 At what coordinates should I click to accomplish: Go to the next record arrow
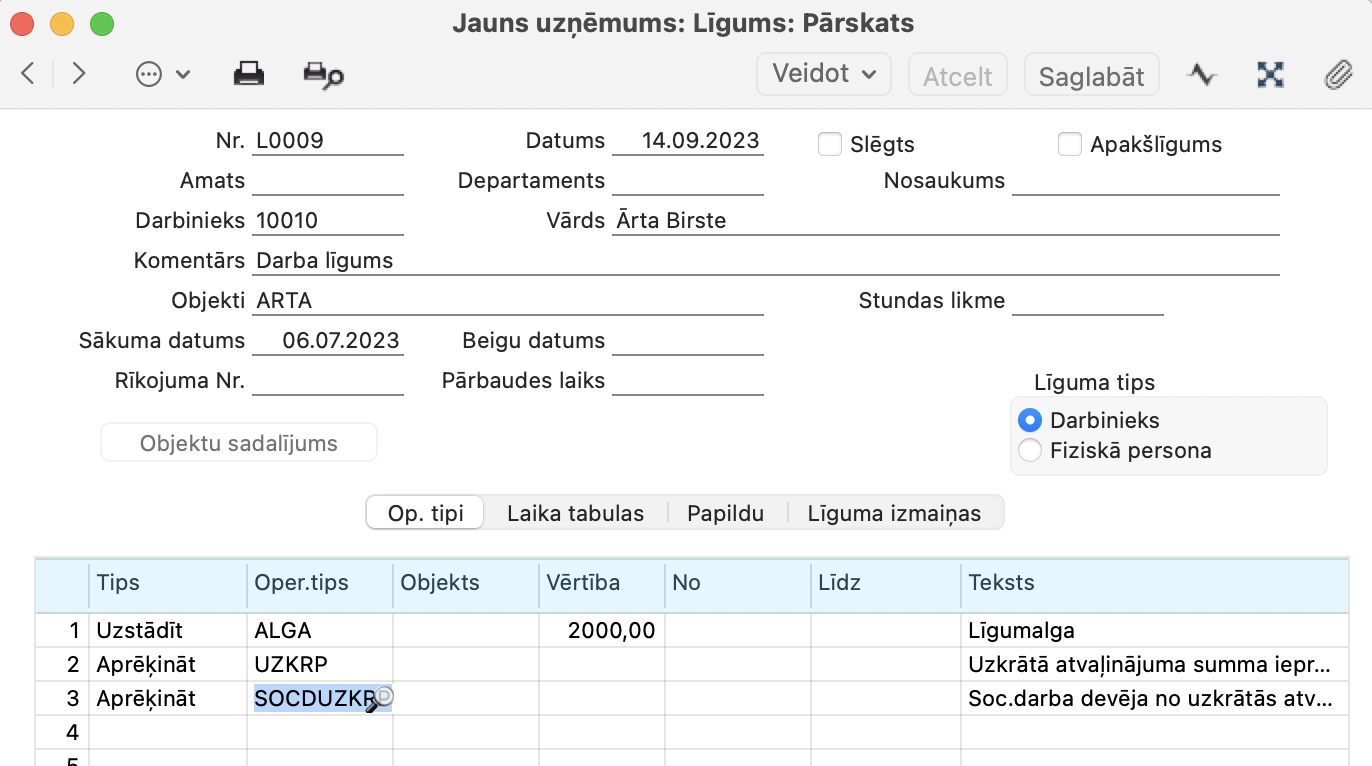pos(79,74)
